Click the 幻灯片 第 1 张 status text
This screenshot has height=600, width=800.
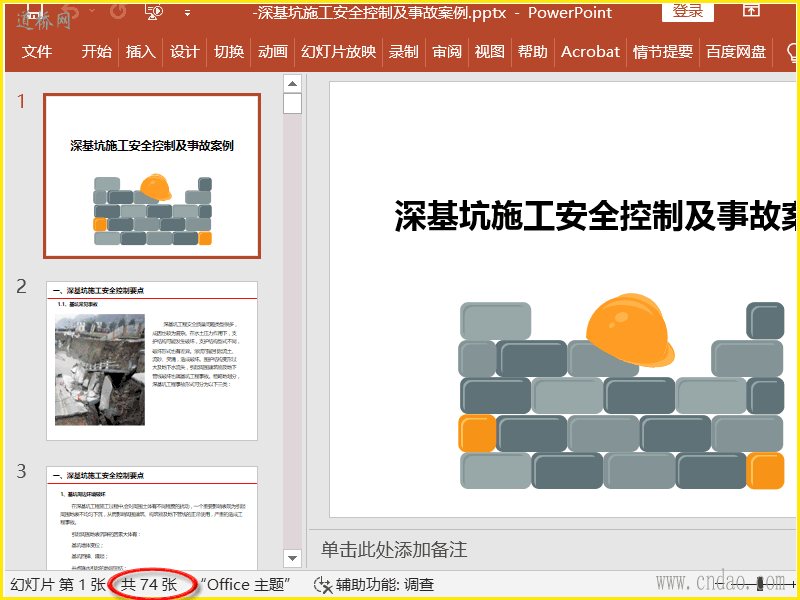pyautogui.click(x=58, y=585)
